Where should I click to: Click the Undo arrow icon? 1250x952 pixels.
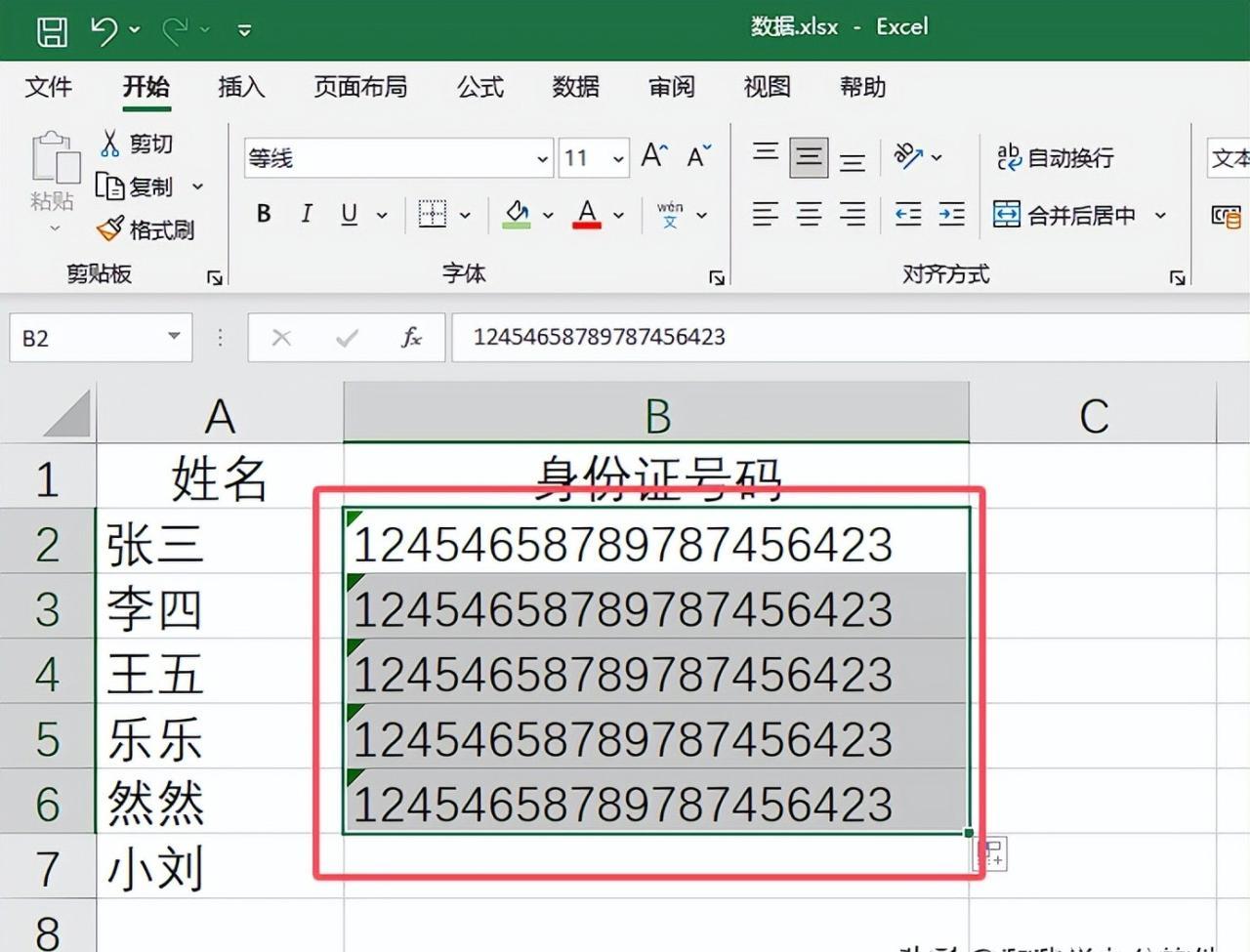pos(104,30)
